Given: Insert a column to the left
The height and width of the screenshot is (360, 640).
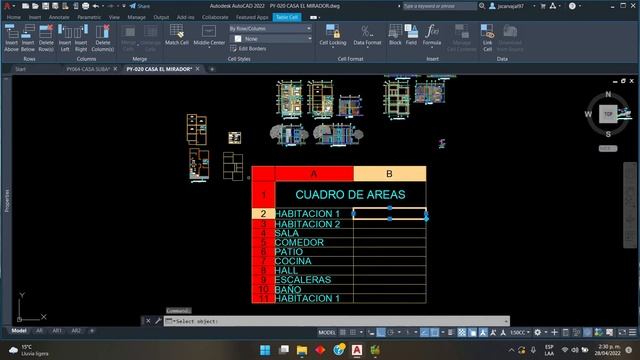Looking at the screenshot, I should [65, 38].
